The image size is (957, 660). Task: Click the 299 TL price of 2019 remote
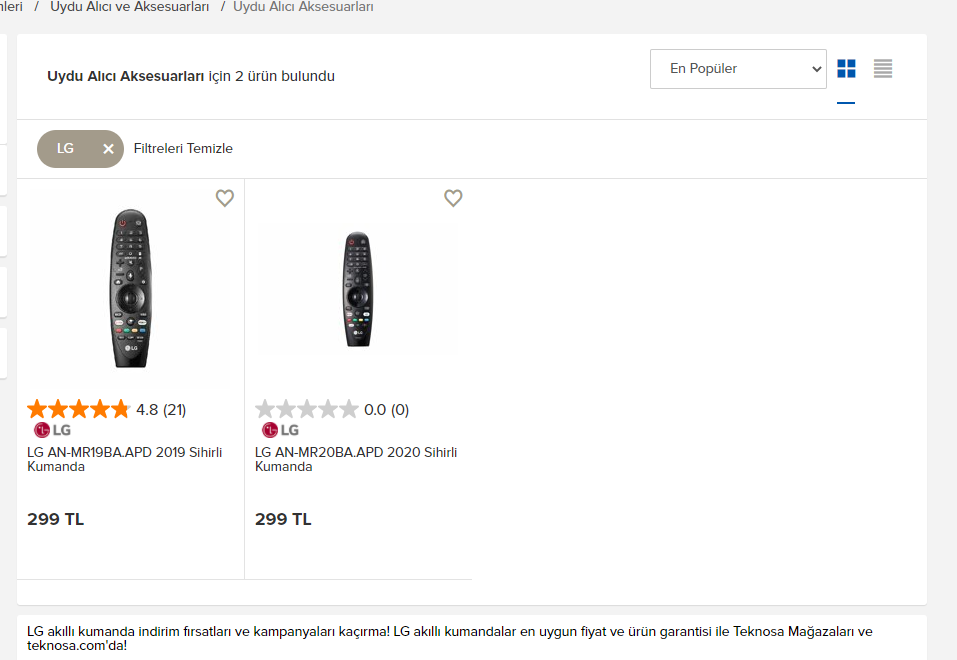coord(56,519)
